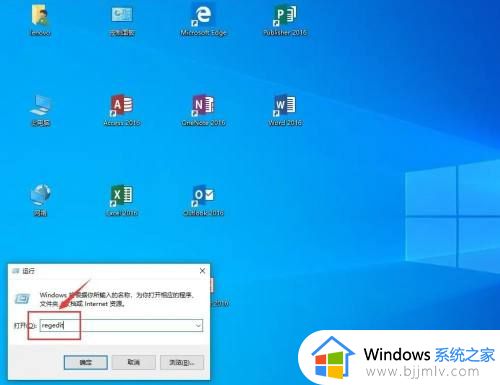This screenshot has width=500, height=385.
Task: Close the Run dialog window
Action: click(202, 271)
